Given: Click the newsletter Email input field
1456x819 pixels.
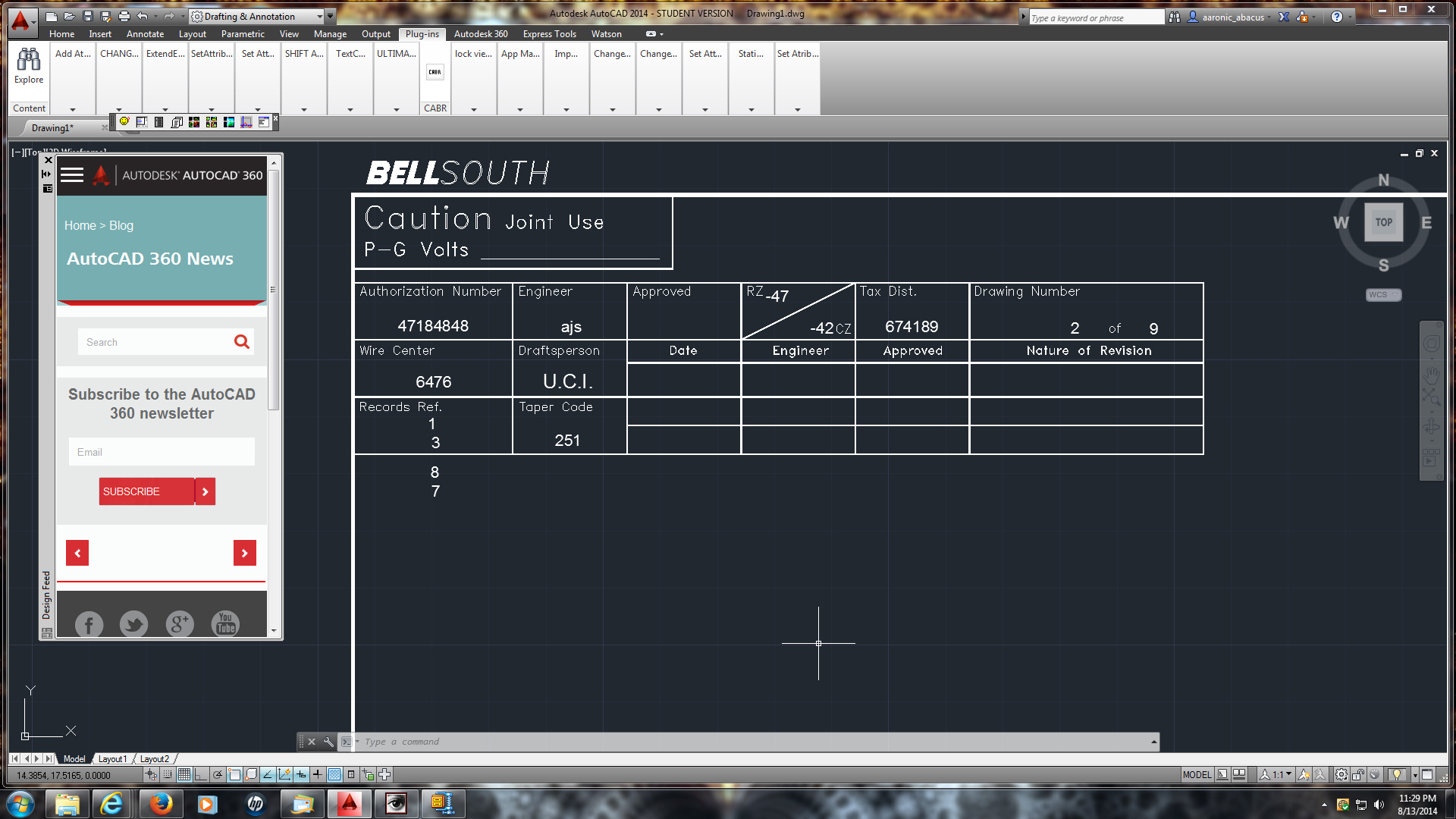Looking at the screenshot, I should (162, 452).
